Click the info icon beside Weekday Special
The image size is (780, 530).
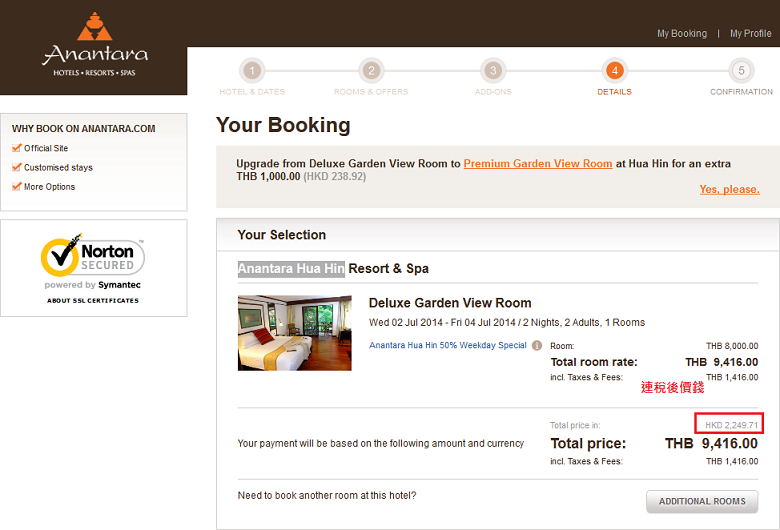click(537, 346)
